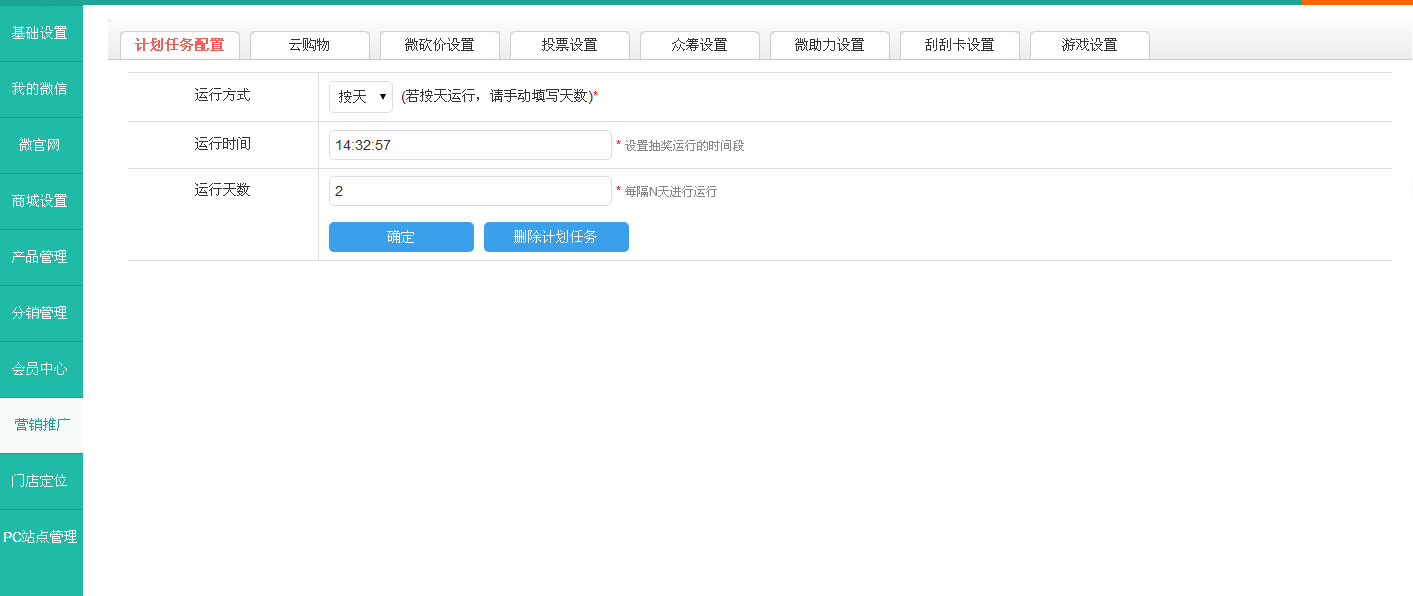This screenshot has width=1413, height=596.
Task: Open the 微砍价设置 tab
Action: click(440, 45)
